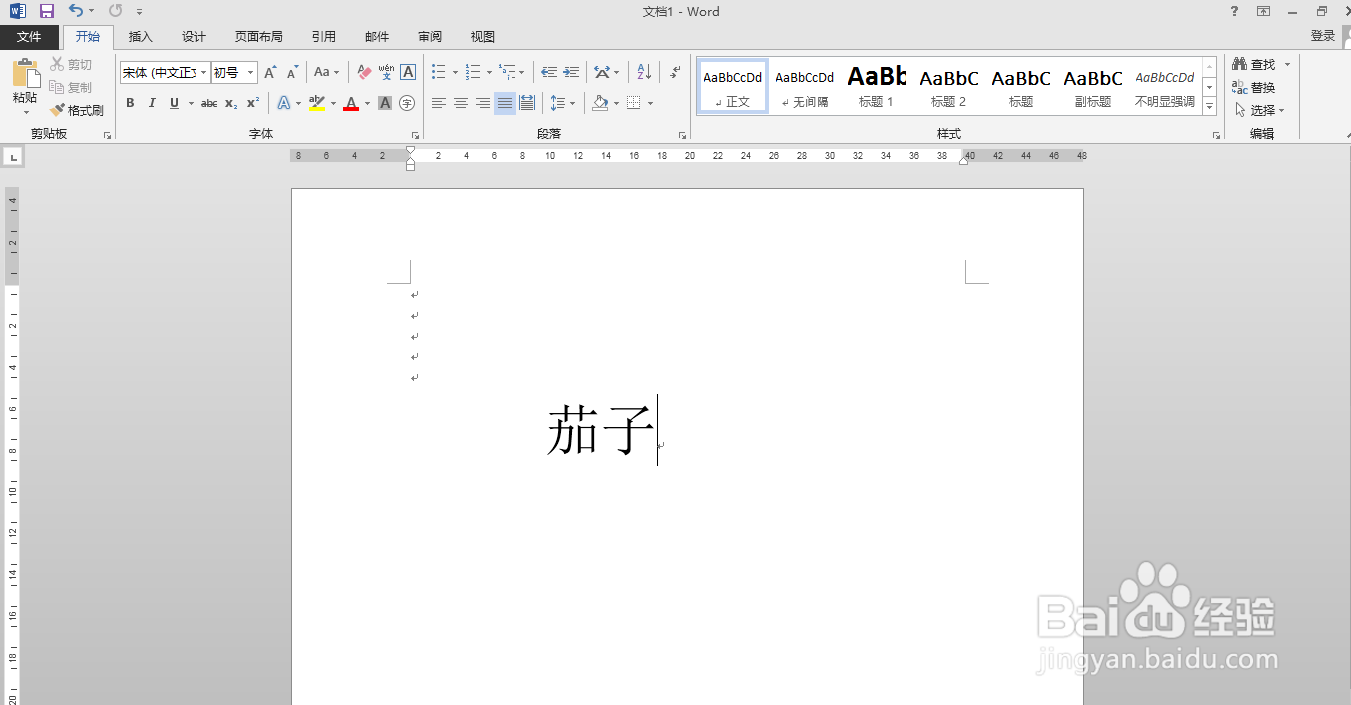Open the borders dropdown arrow
This screenshot has width=1351, height=705.
point(650,103)
